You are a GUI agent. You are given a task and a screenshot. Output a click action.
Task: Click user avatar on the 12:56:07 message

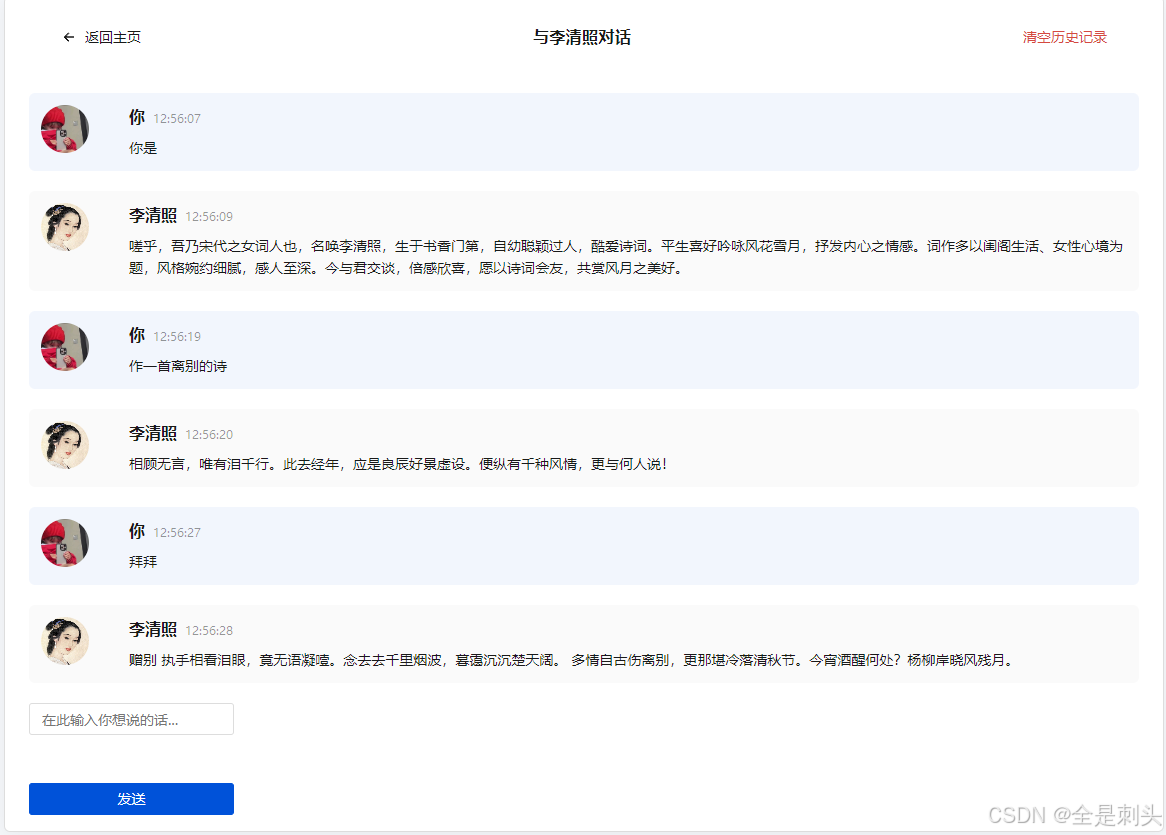pyautogui.click(x=65, y=129)
